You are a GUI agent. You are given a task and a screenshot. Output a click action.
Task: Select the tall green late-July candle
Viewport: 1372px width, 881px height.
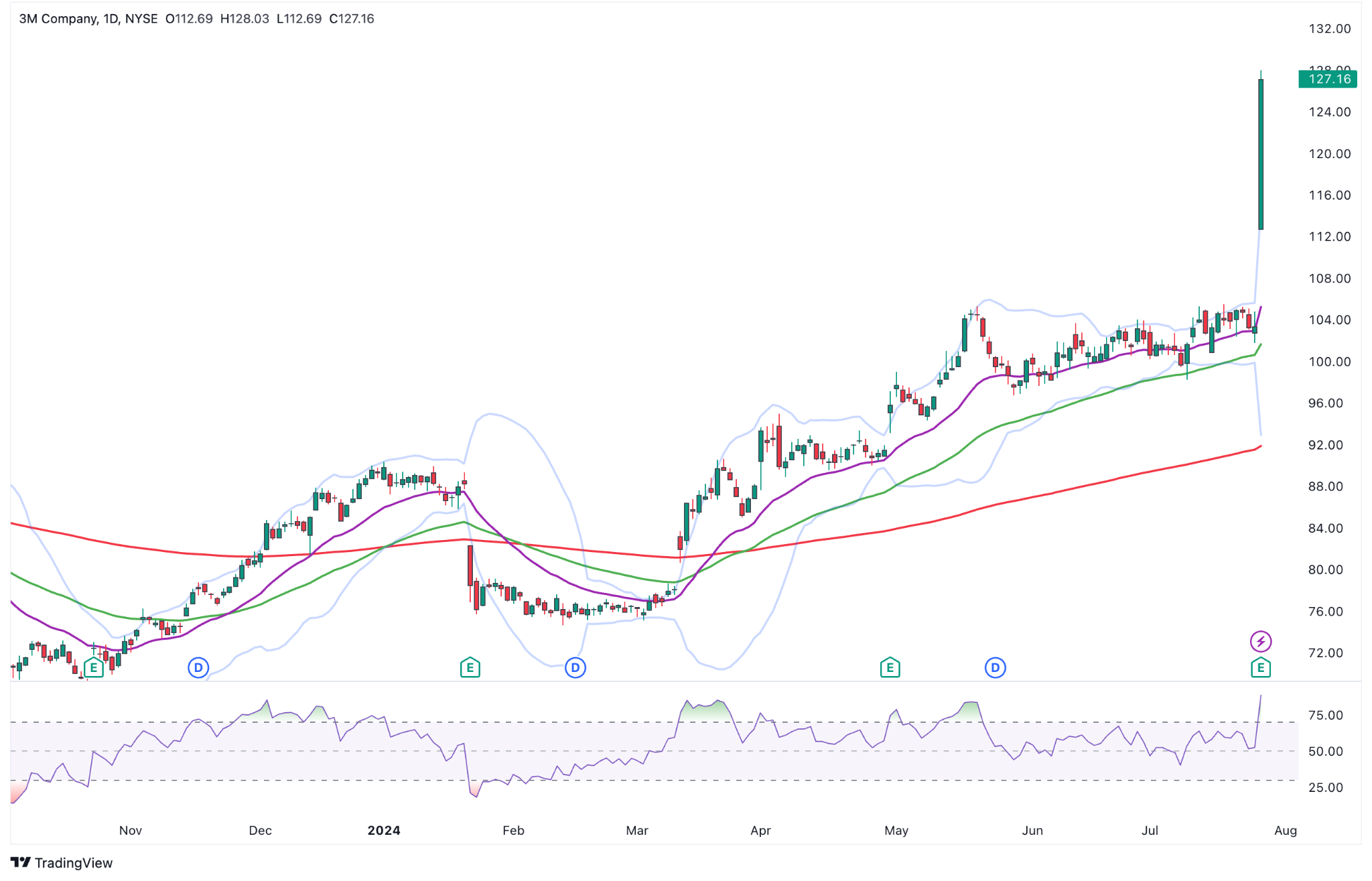coord(1261,154)
